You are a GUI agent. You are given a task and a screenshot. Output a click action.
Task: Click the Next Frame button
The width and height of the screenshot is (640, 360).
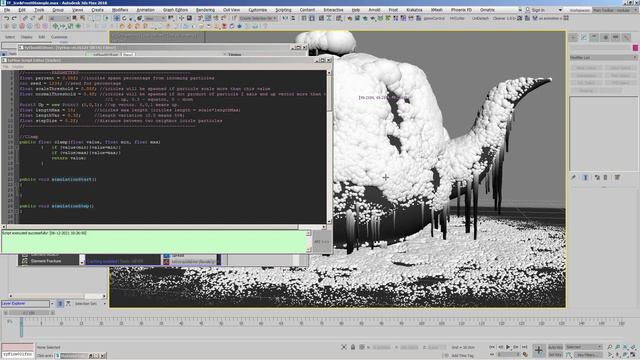pos(516,347)
